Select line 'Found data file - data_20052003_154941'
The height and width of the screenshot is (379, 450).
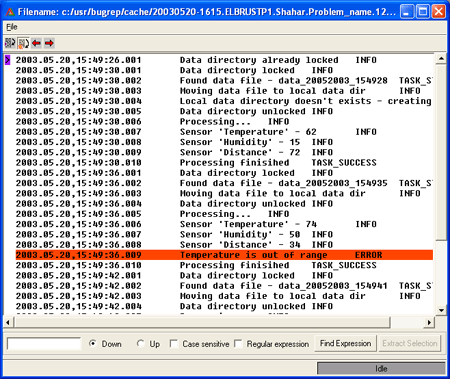click(x=224, y=286)
